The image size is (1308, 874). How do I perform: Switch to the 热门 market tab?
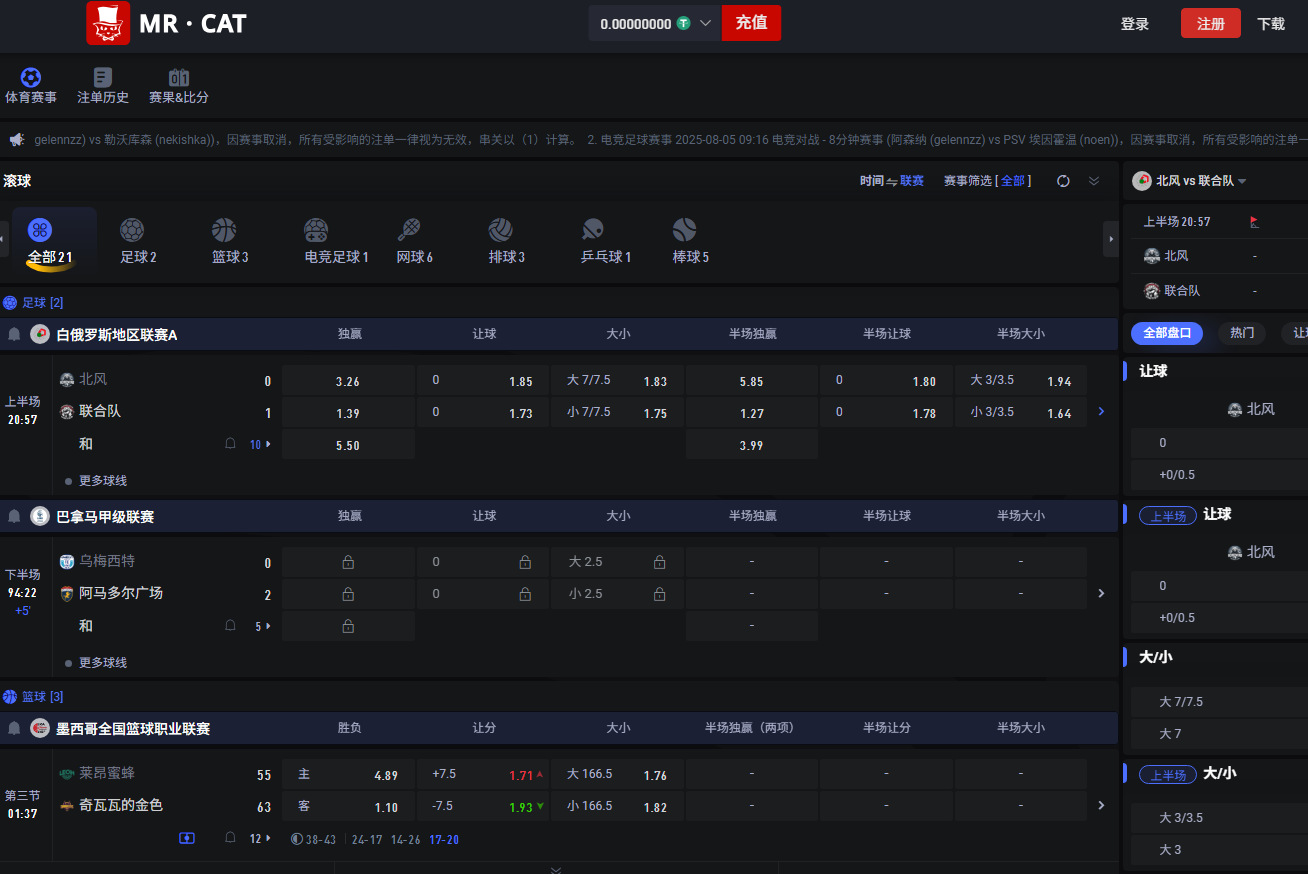(x=1242, y=333)
